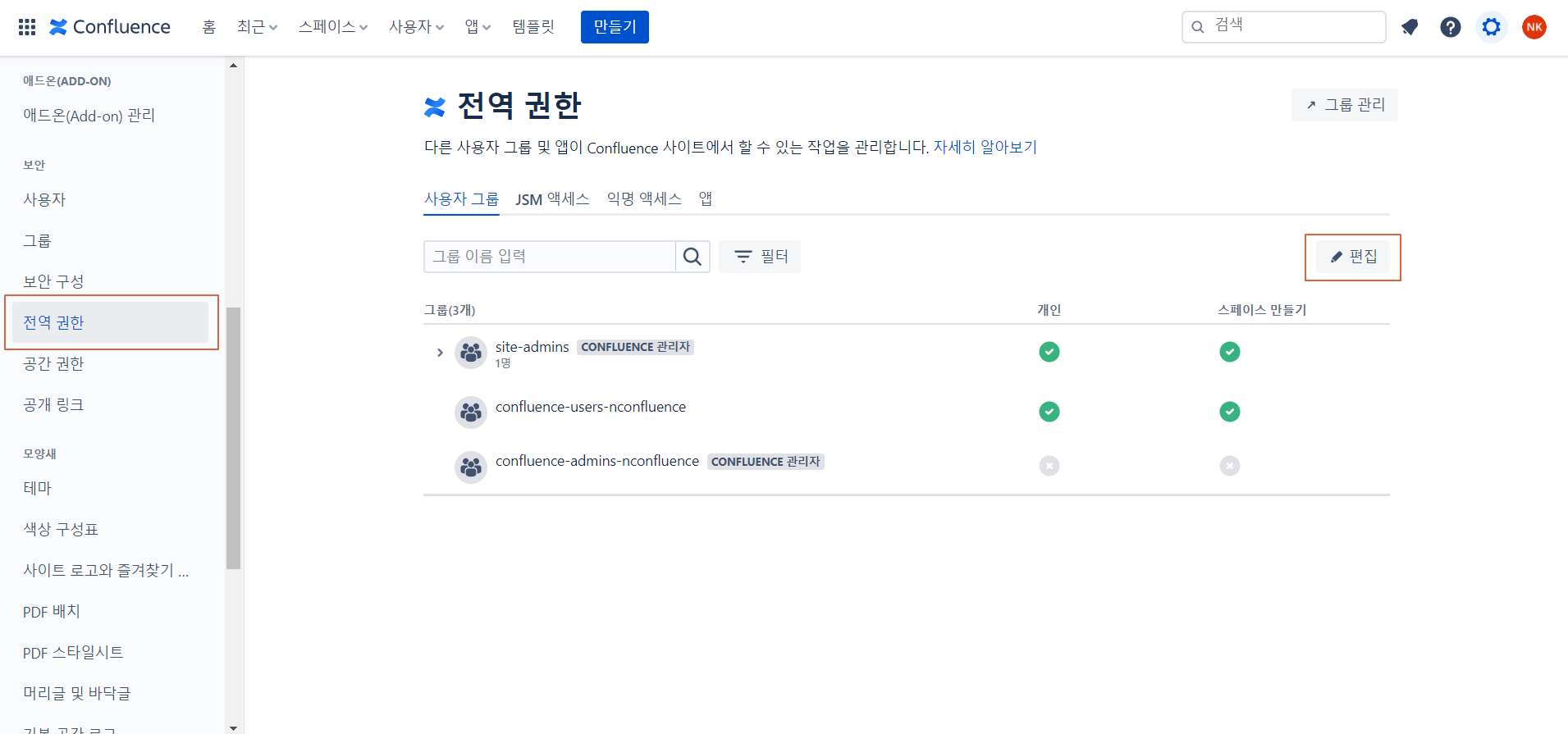Open the NK user avatar menu
Image resolution: width=1568 pixels, height=734 pixels.
click(x=1534, y=27)
